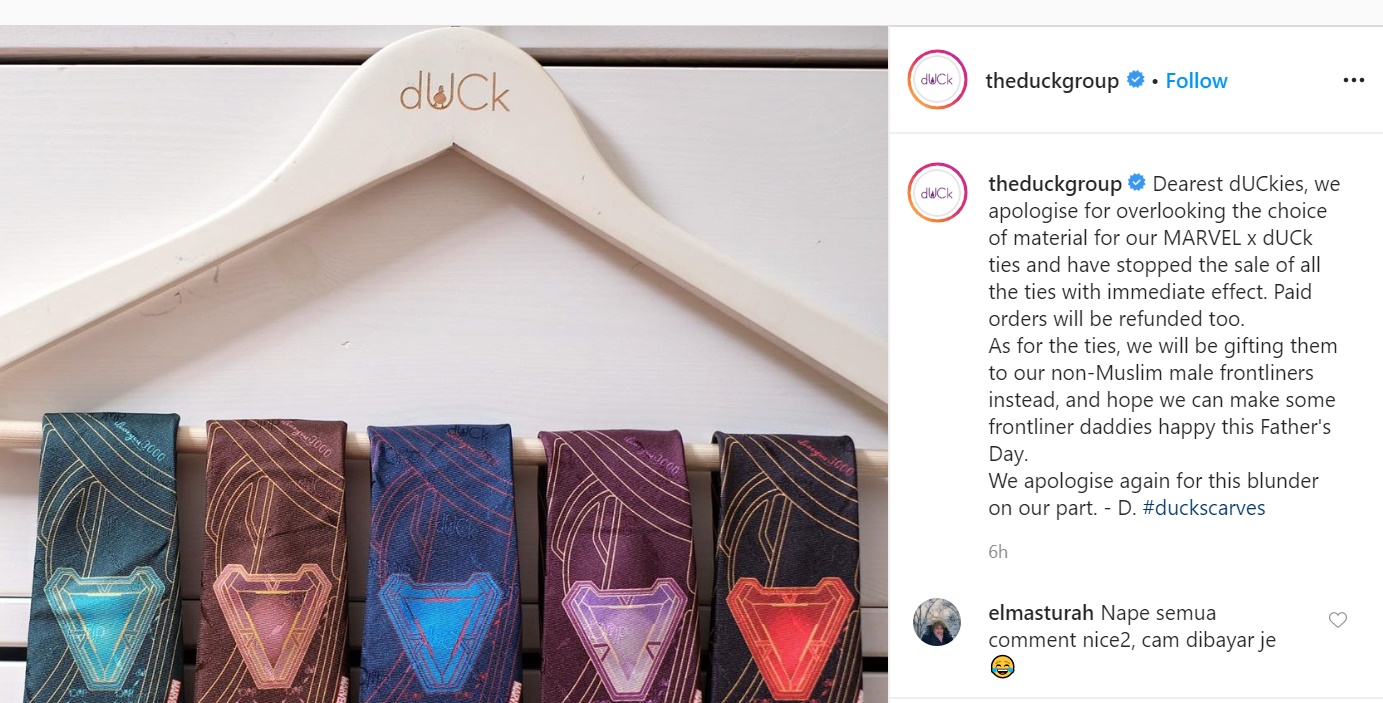Like elmasturah's comment with heart icon
Viewport: 1383px width, 703px height.
click(x=1337, y=620)
